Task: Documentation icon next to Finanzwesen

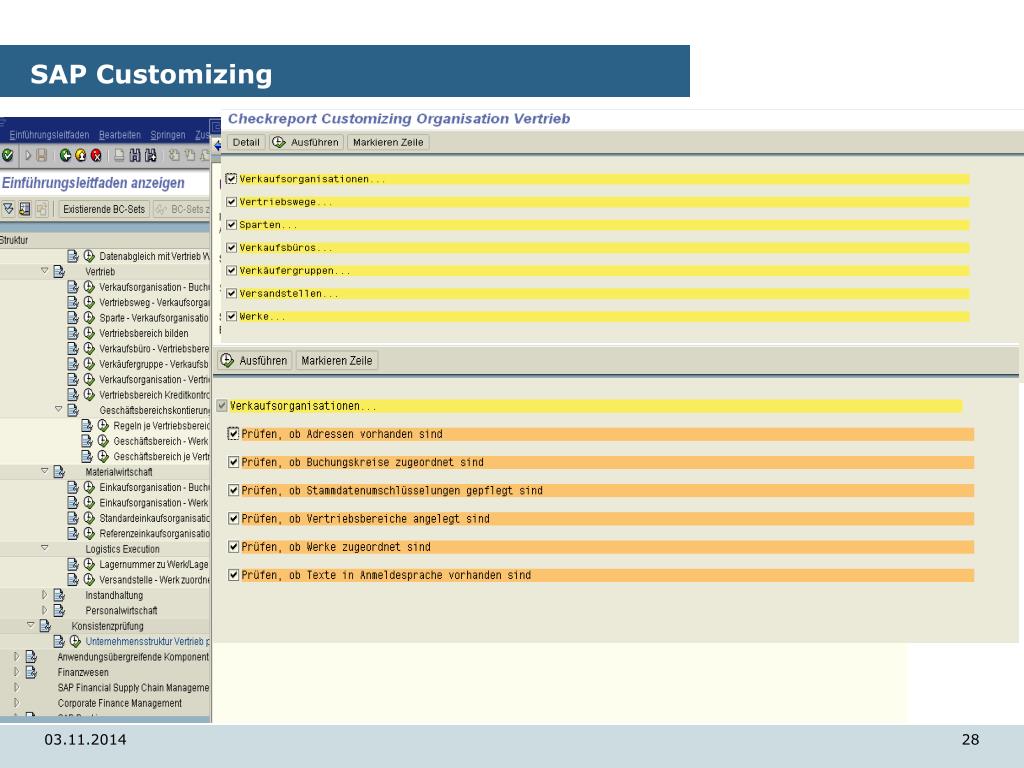Action: (x=31, y=672)
